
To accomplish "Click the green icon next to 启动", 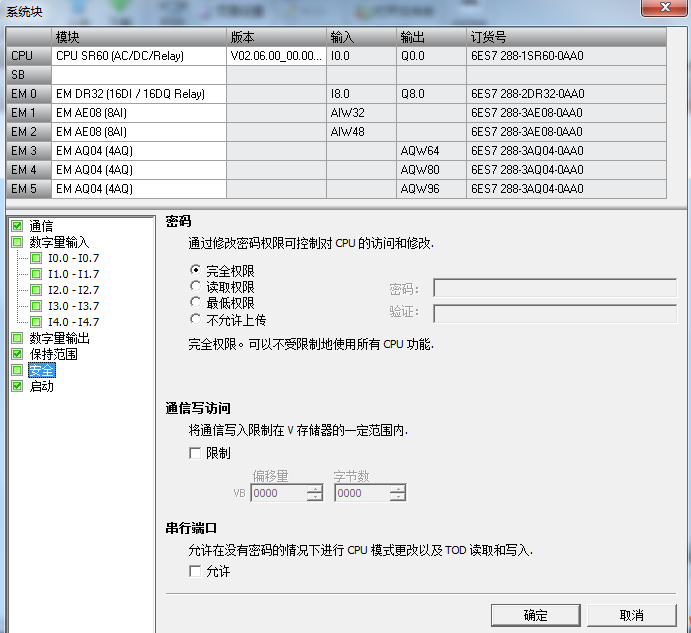I will tap(16, 386).
